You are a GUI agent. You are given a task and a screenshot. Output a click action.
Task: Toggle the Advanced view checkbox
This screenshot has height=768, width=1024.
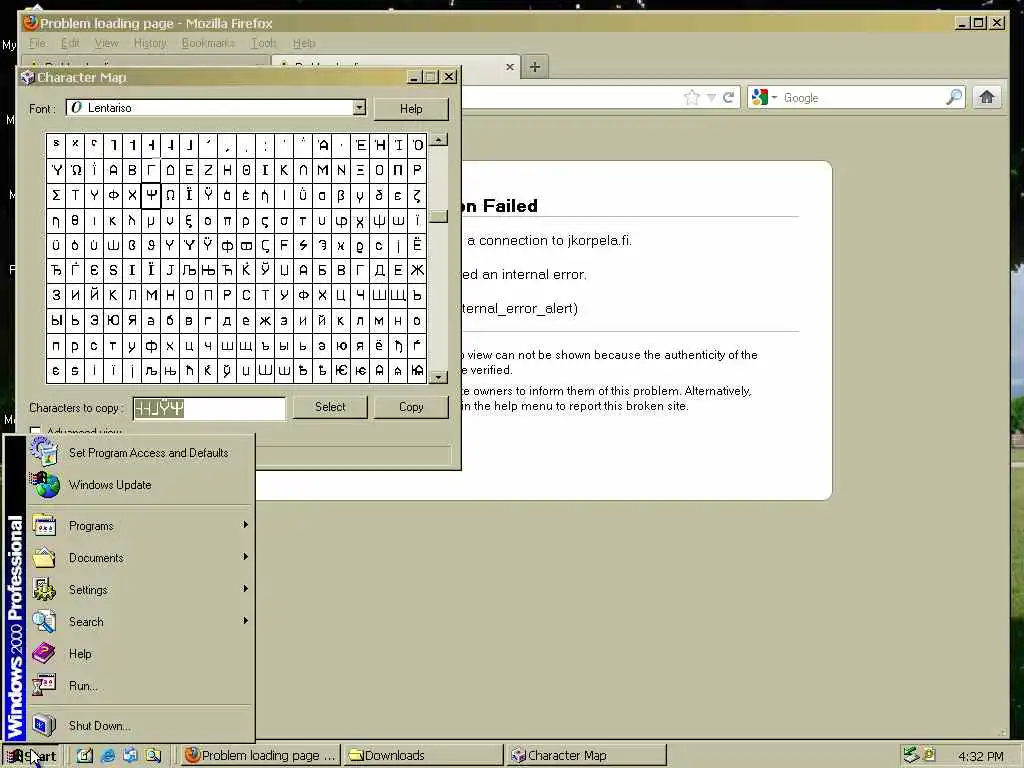coord(35,431)
